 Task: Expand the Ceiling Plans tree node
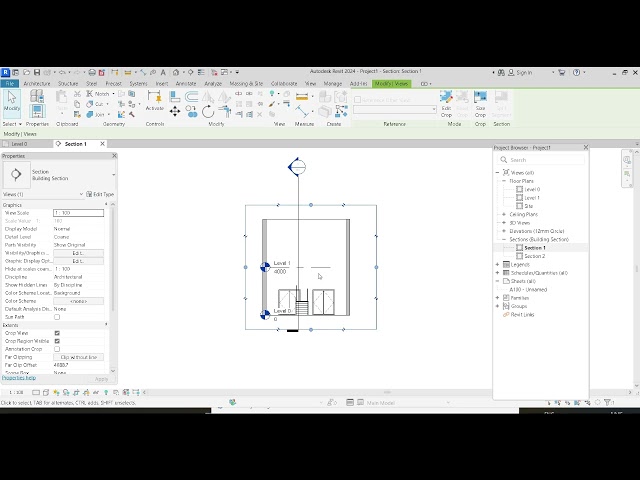[x=504, y=214]
